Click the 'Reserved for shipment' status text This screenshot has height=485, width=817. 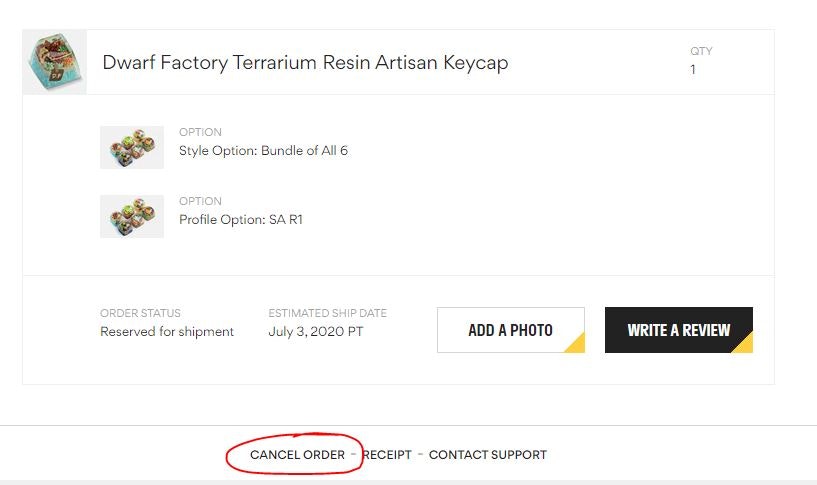tap(167, 332)
